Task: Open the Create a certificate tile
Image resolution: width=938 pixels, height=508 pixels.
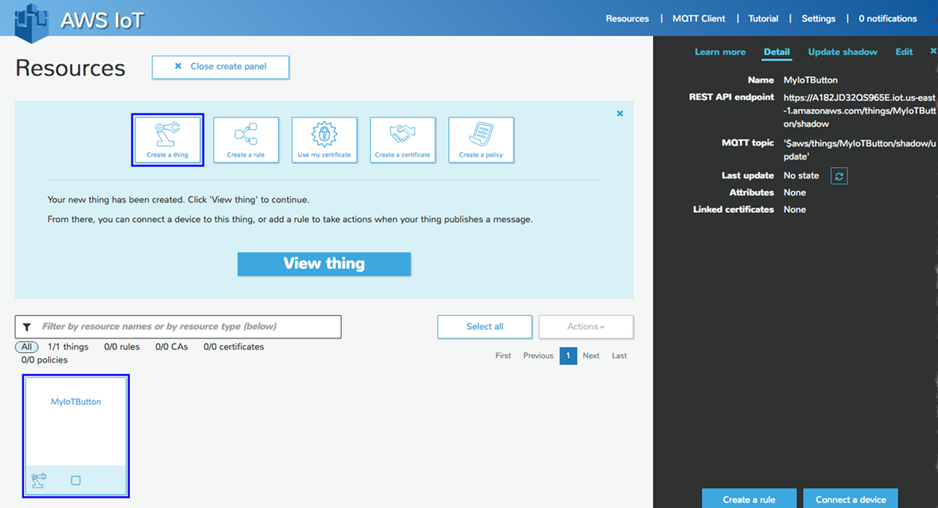Action: (x=403, y=140)
